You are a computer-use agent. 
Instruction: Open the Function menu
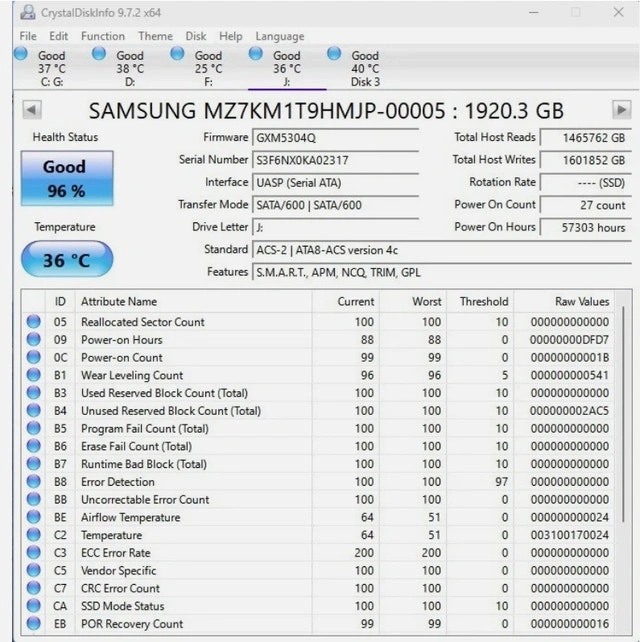[x=103, y=36]
